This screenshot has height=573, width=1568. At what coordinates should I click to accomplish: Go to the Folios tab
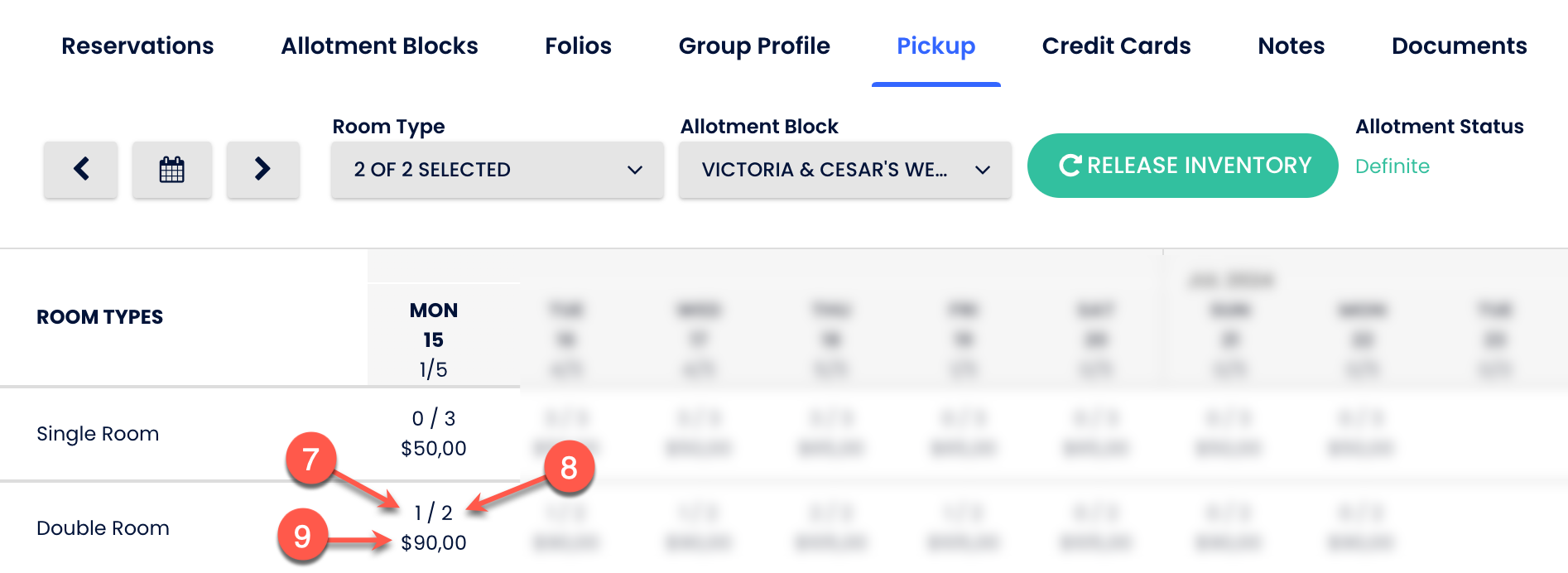point(578,46)
